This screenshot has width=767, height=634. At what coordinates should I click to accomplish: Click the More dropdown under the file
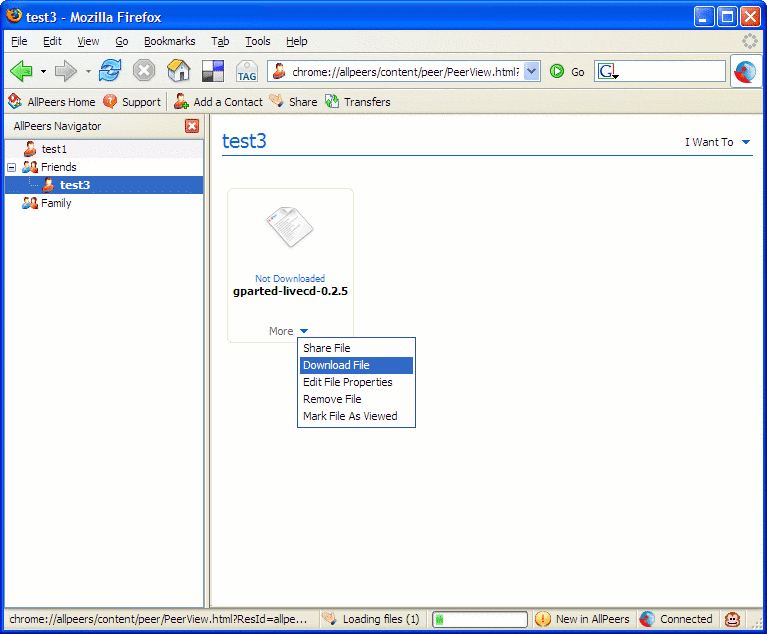click(289, 331)
